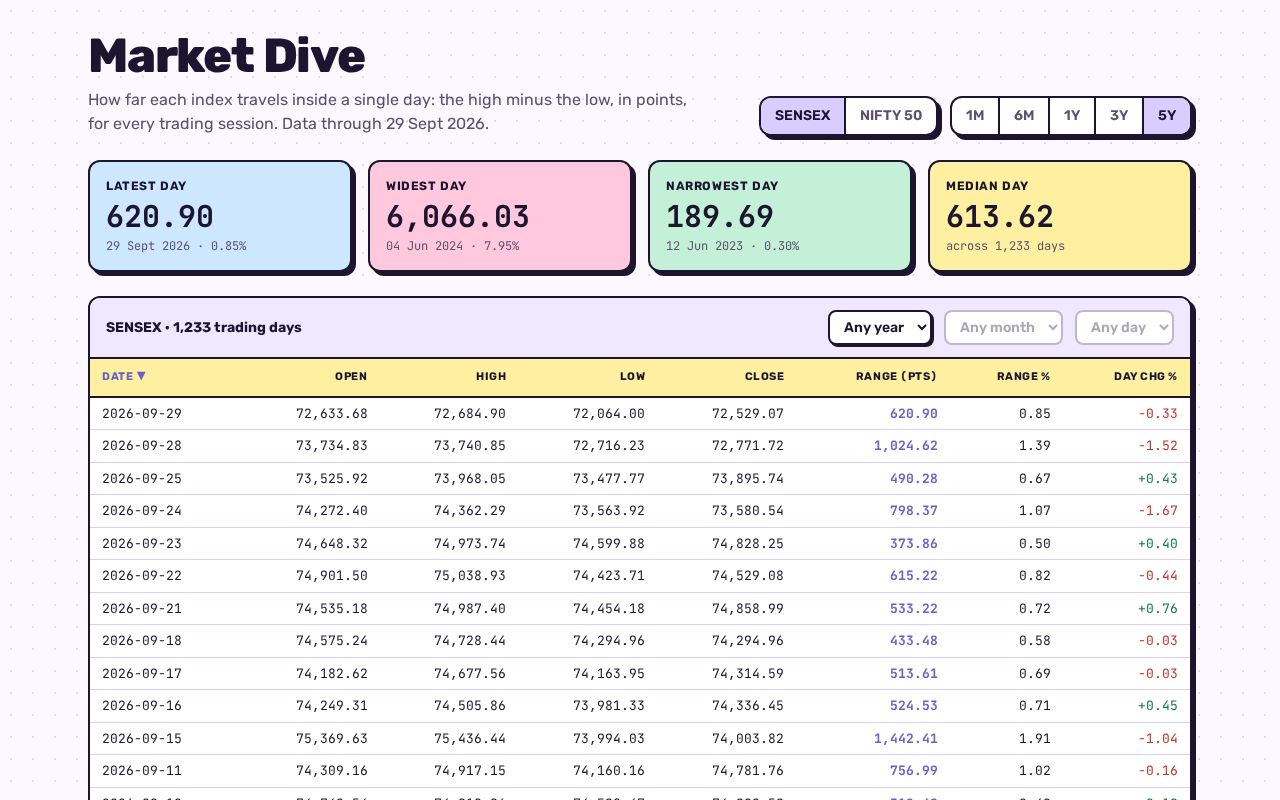This screenshot has width=1280, height=800.
Task: Click range percent 1.07
Action: 1035,511
